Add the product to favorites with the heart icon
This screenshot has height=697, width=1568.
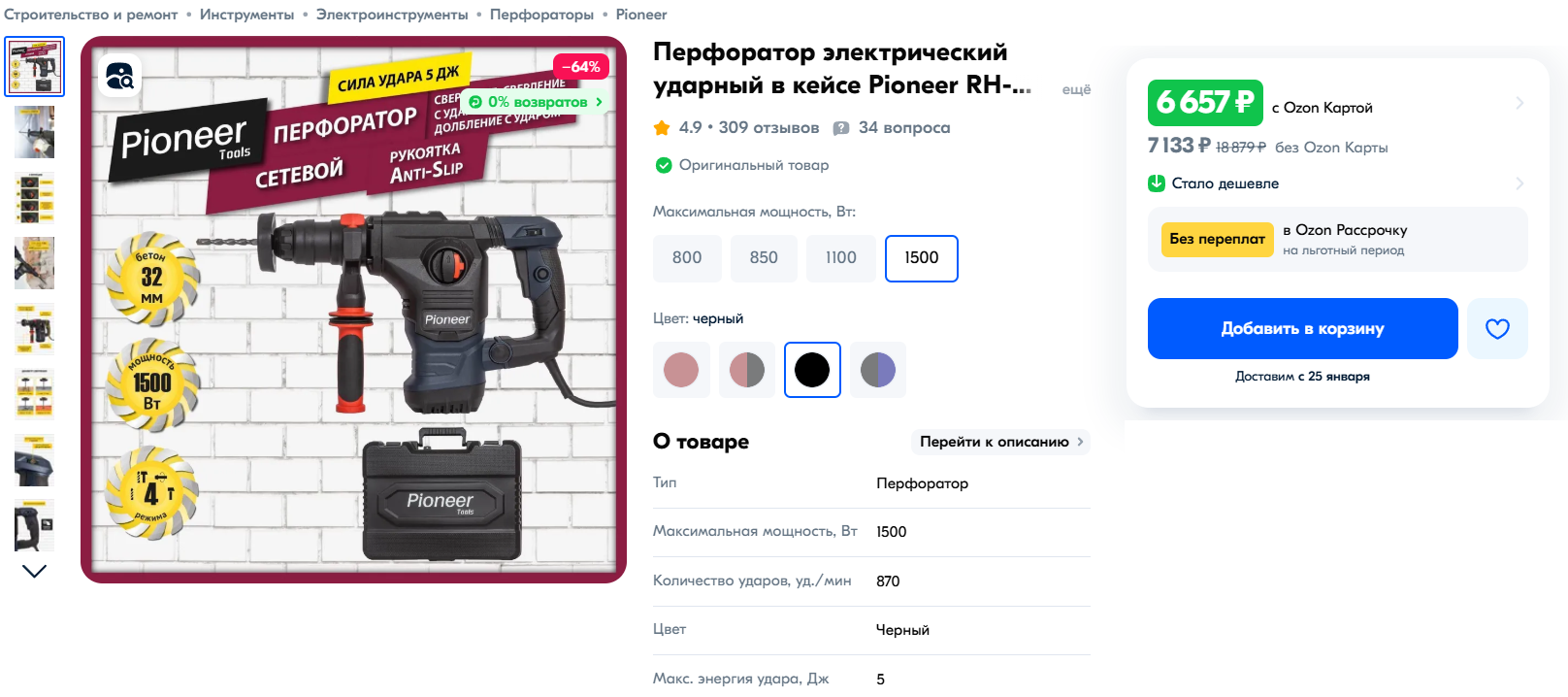(x=1497, y=329)
